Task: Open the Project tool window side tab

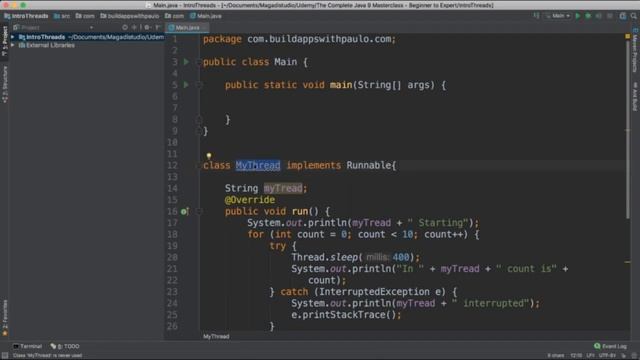Action: [x=4, y=41]
